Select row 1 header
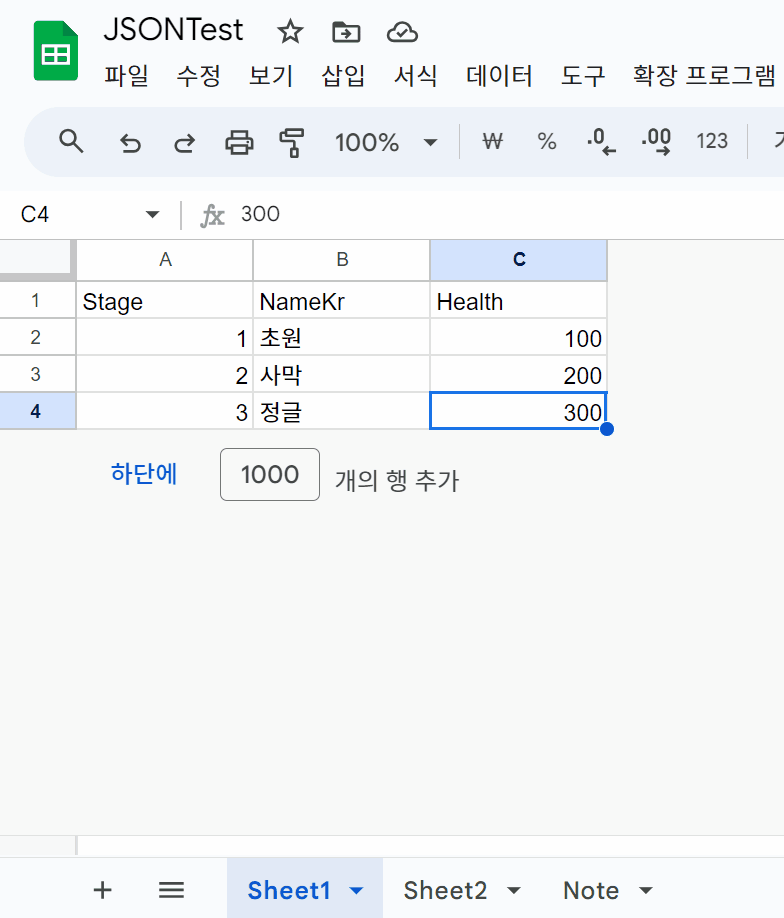Viewport: 784px width, 918px height. point(36,300)
